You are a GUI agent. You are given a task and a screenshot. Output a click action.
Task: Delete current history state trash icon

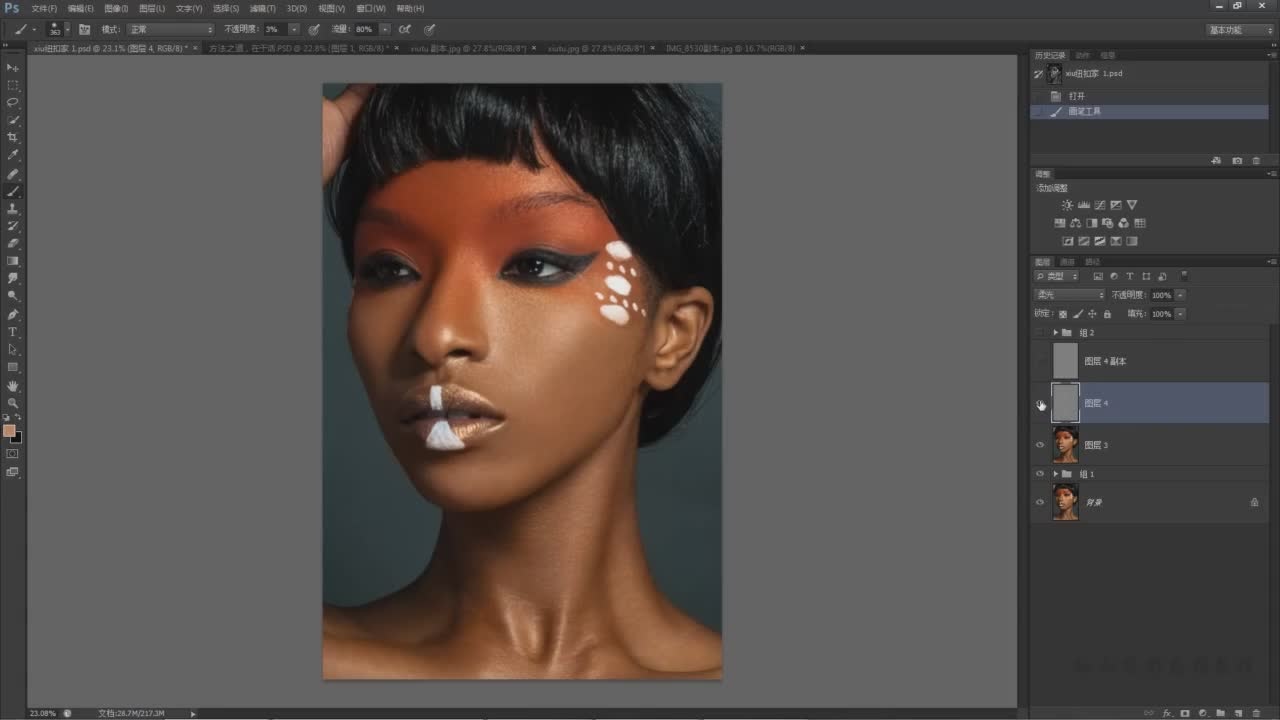tap(1257, 160)
